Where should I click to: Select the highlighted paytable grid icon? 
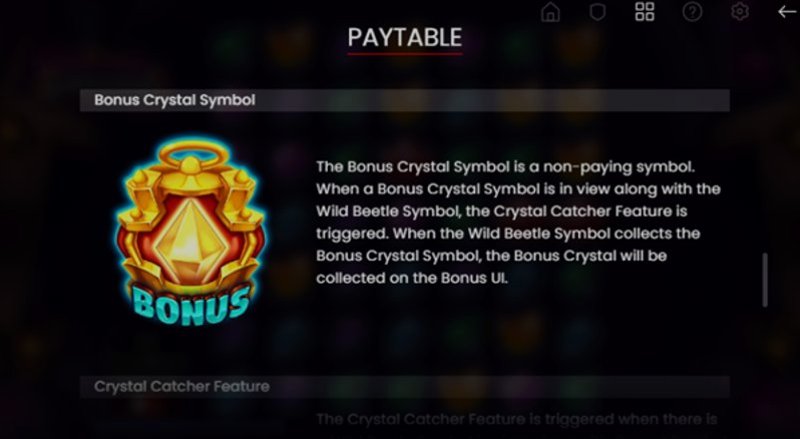tap(644, 11)
